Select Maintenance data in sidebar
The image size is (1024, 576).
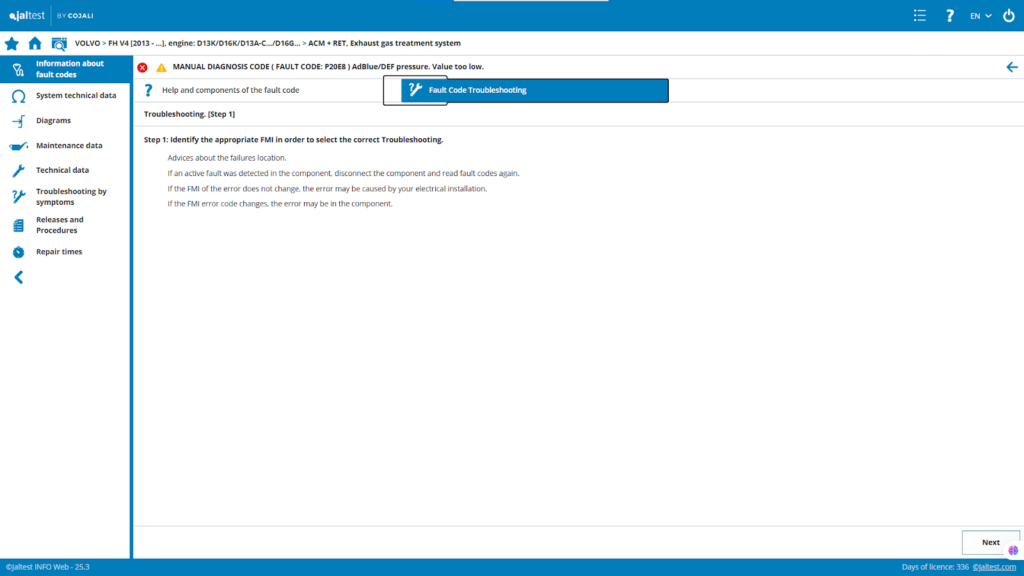69,146
